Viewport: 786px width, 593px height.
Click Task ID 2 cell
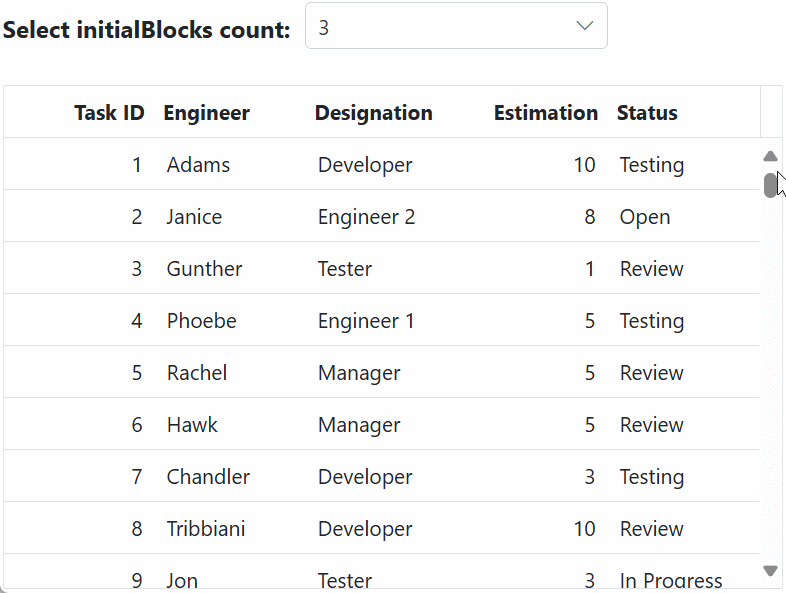137,217
